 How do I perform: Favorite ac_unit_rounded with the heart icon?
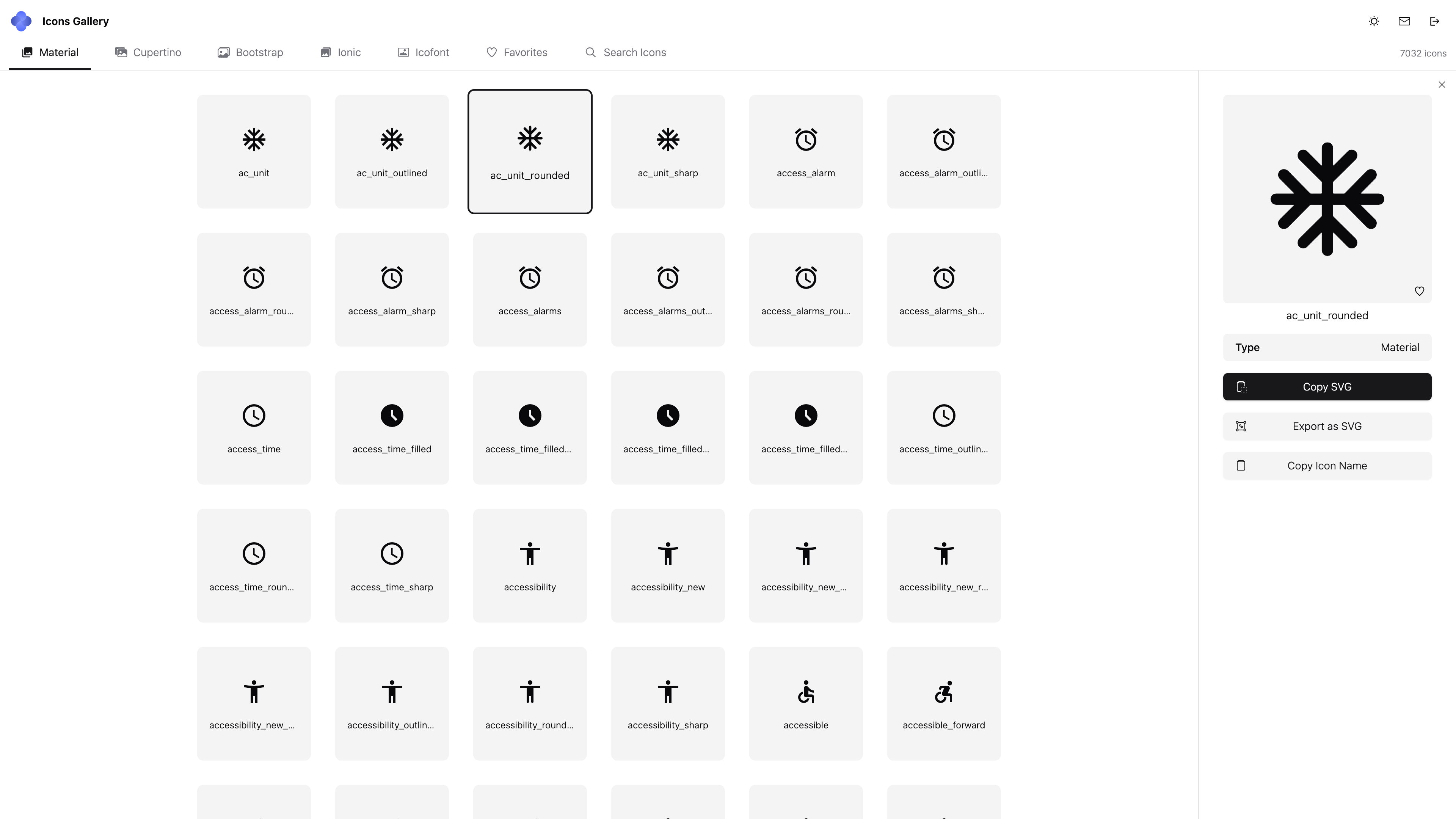tap(1419, 291)
